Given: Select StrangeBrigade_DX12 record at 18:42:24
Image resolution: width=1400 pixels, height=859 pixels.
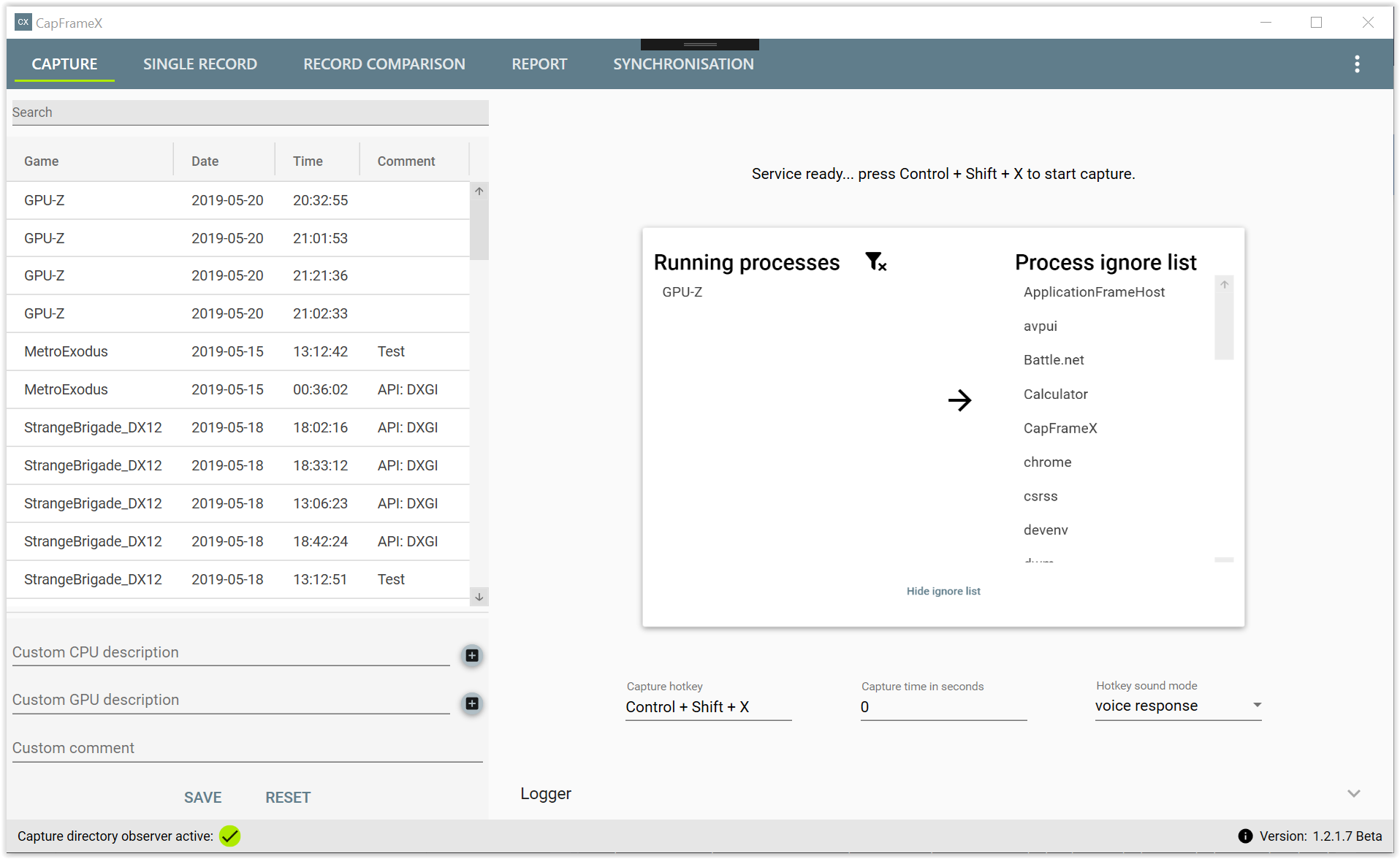Looking at the screenshot, I should (238, 541).
